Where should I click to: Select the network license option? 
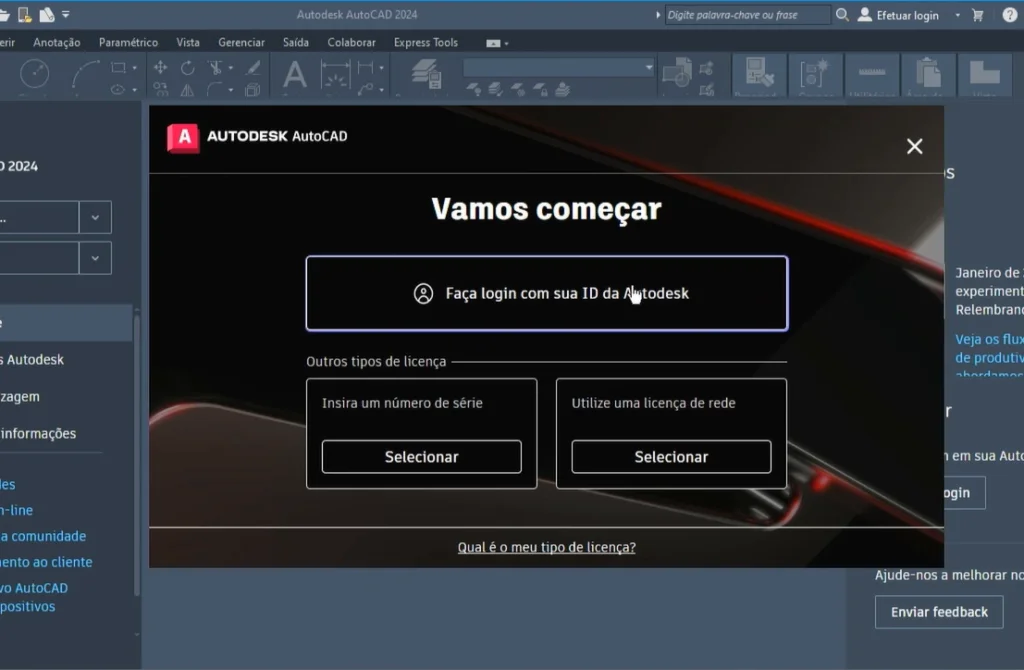click(671, 456)
